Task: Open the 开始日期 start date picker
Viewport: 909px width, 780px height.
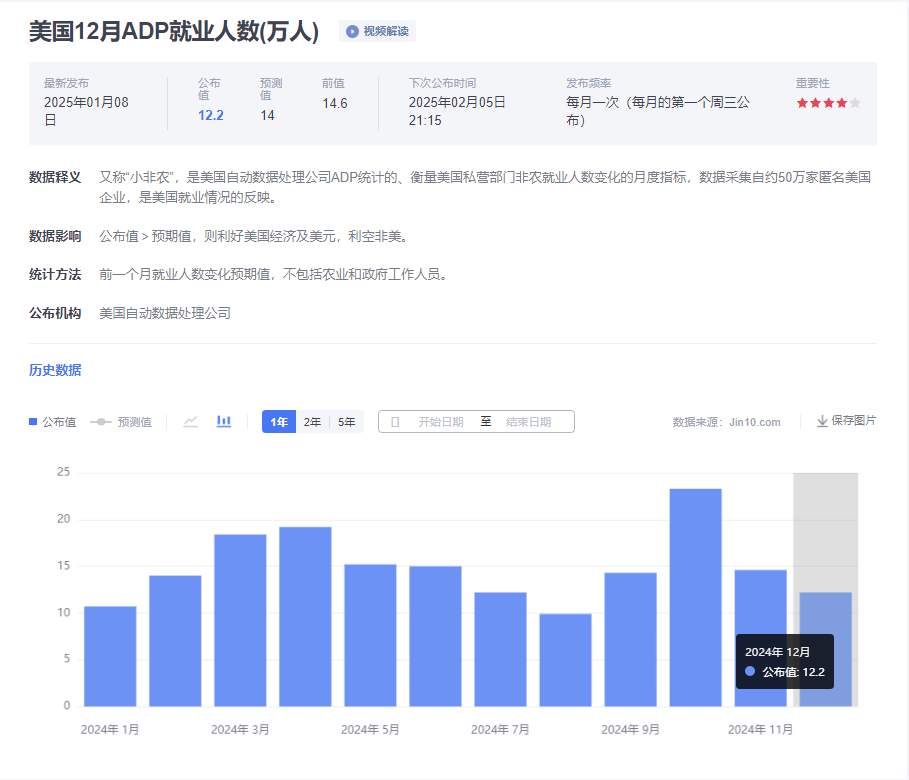Action: [x=440, y=422]
